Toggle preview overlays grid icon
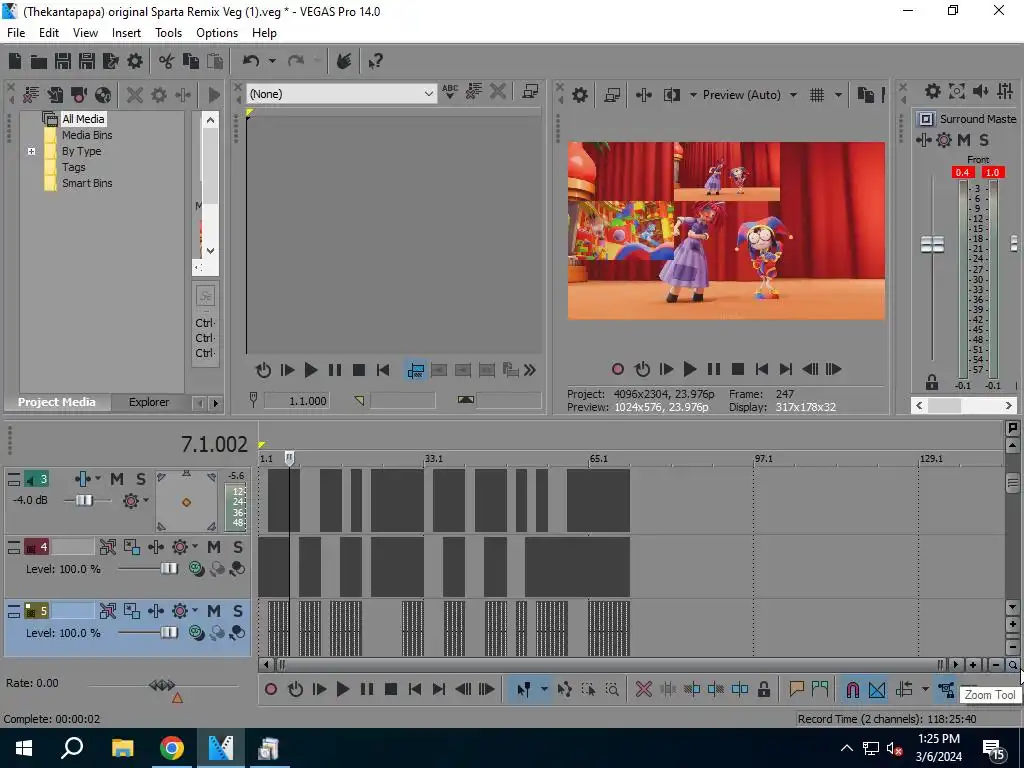This screenshot has height=768, width=1024. (816, 95)
